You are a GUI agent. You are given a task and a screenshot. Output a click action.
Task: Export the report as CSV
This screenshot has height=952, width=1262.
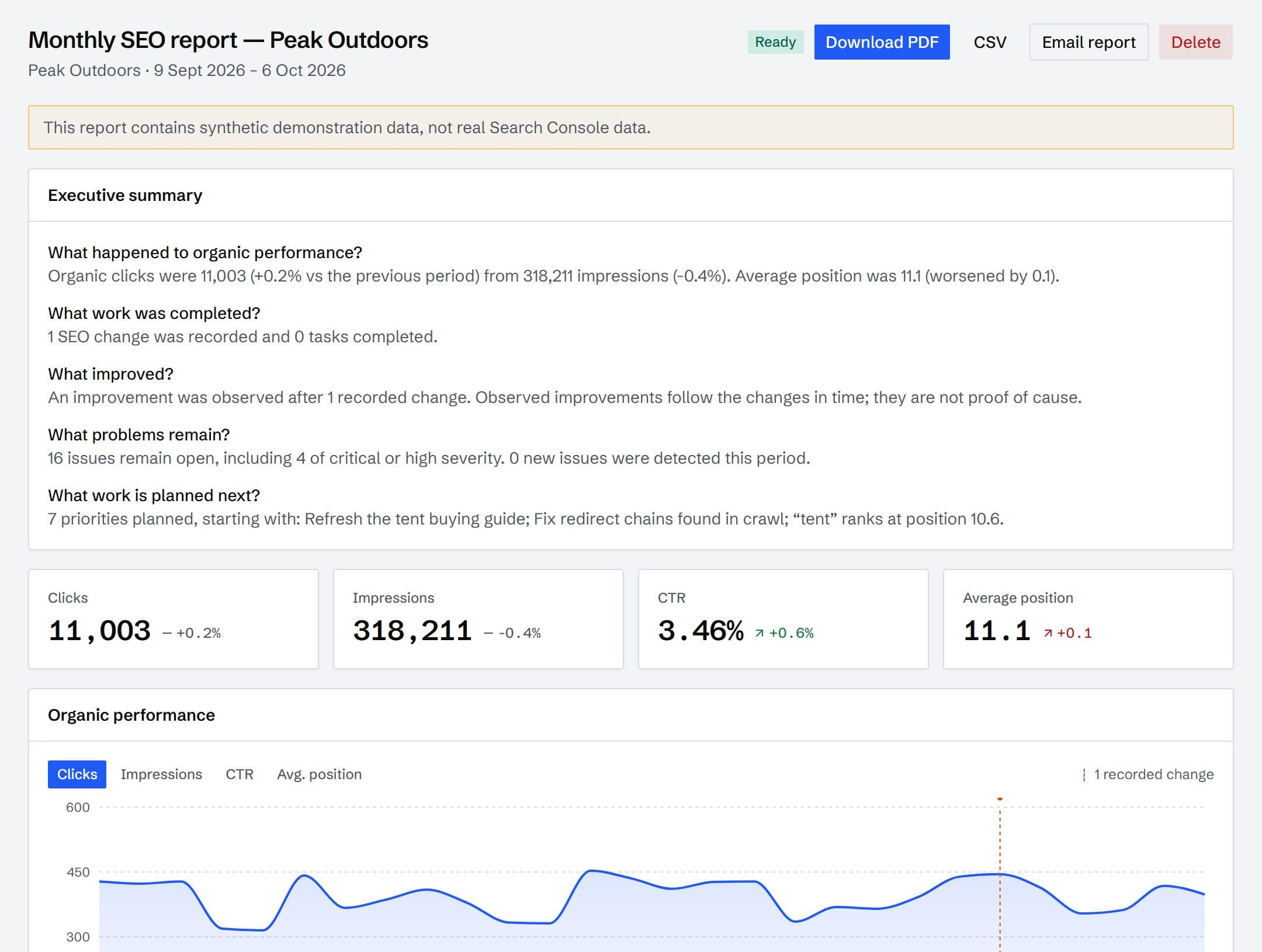[990, 42]
